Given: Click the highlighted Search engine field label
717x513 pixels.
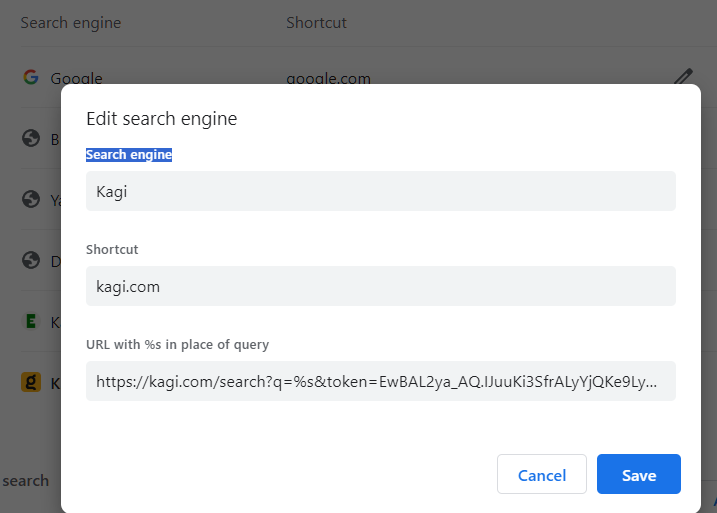Looking at the screenshot, I should 129,155.
